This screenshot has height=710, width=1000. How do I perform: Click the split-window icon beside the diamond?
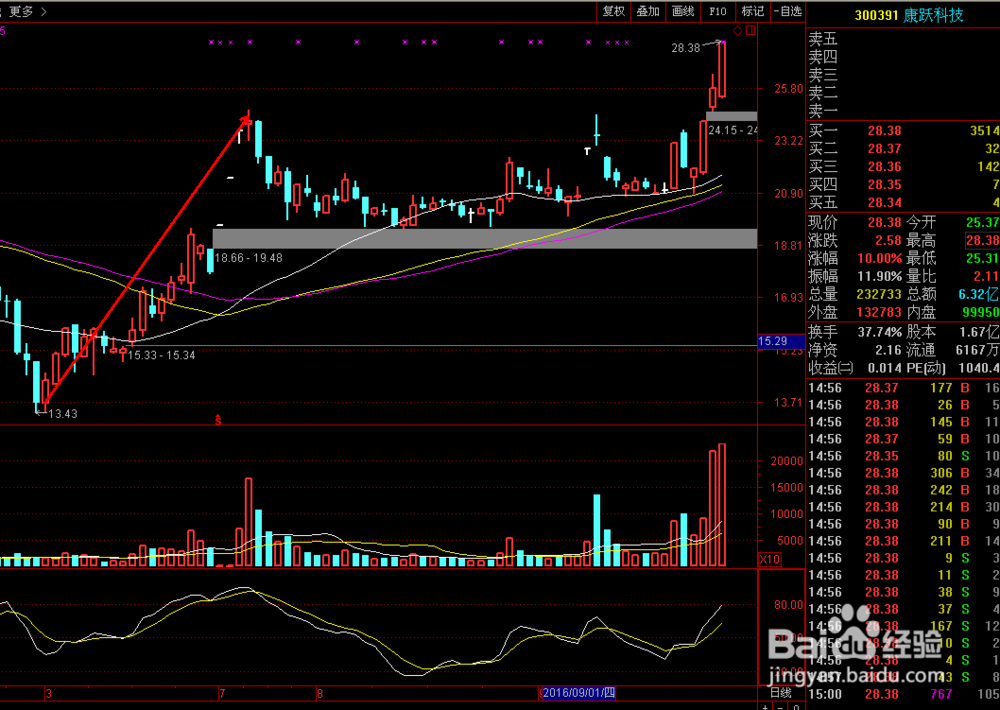[751, 31]
